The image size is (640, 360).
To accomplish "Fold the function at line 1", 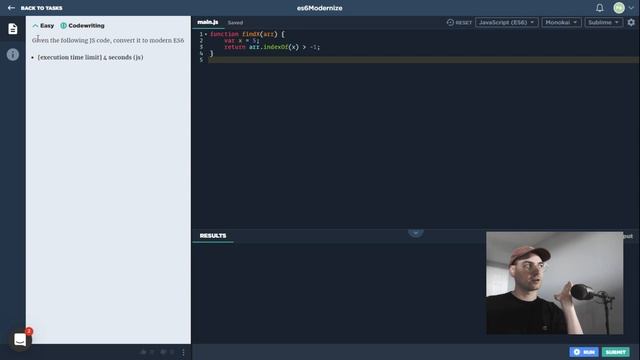I will 206,34.
